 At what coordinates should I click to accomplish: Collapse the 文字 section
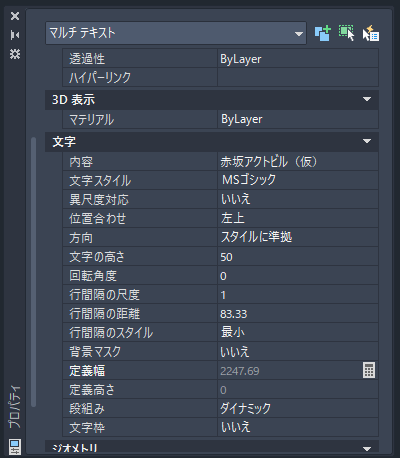coord(367,141)
